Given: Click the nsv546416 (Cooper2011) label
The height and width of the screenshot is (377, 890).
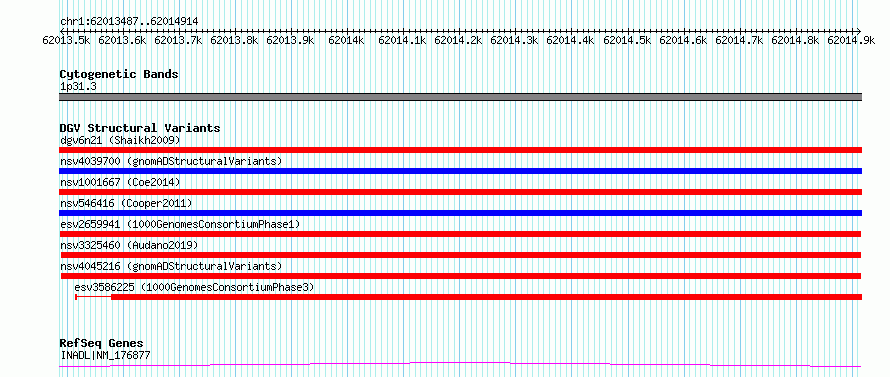Looking at the screenshot, I should [126, 203].
